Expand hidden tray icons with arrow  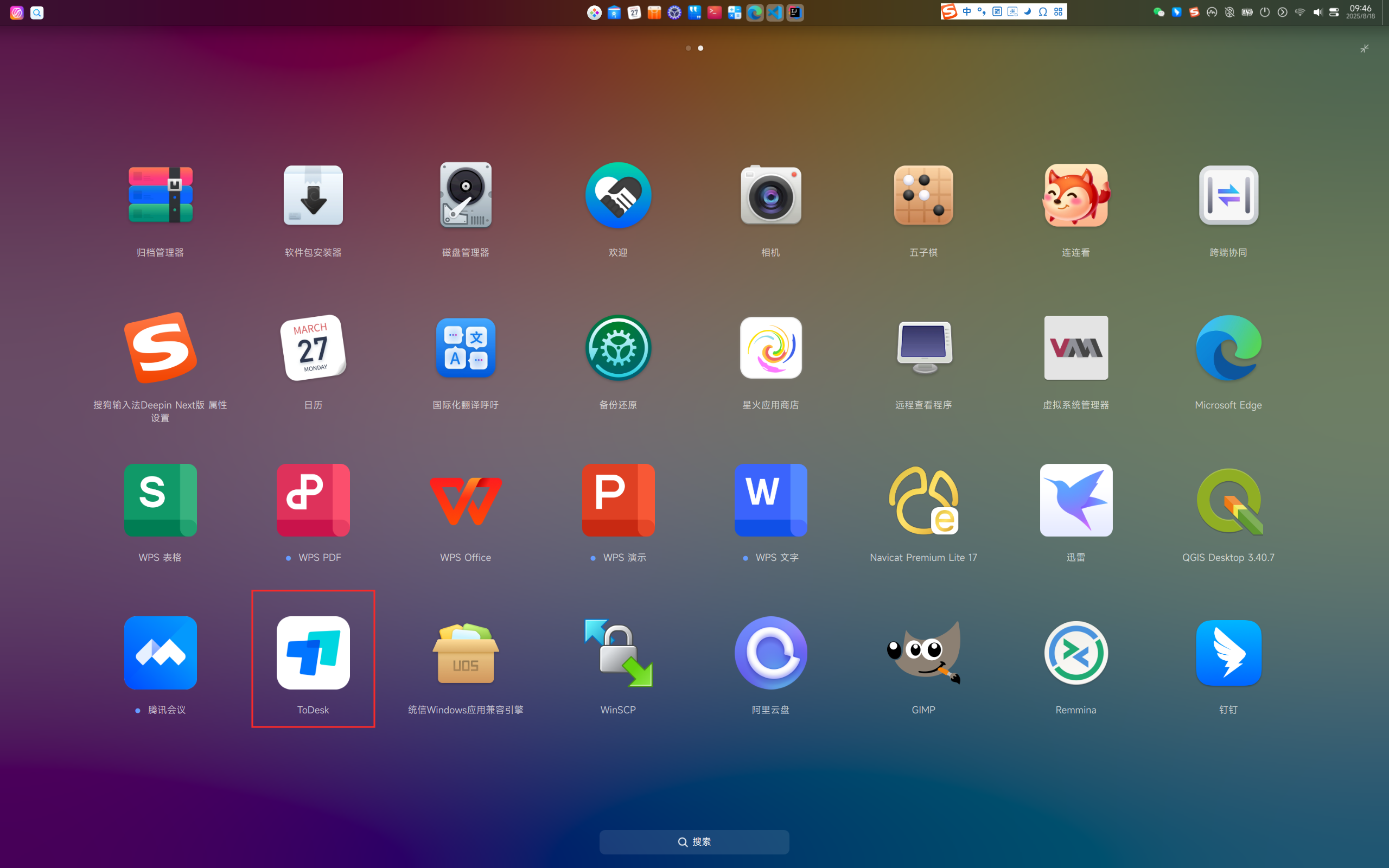tap(1282, 12)
